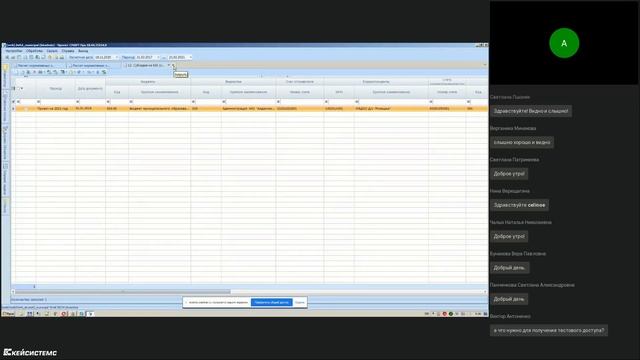Screen dimensions: 640x360
Task: Select the 'Администрация МО' cell in the row
Action: 248,109
